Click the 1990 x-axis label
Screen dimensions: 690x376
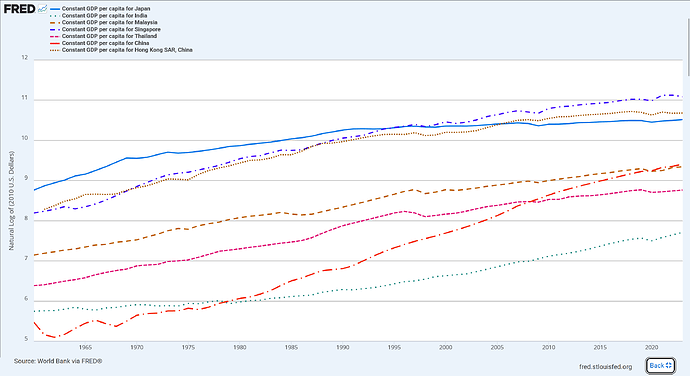click(343, 347)
